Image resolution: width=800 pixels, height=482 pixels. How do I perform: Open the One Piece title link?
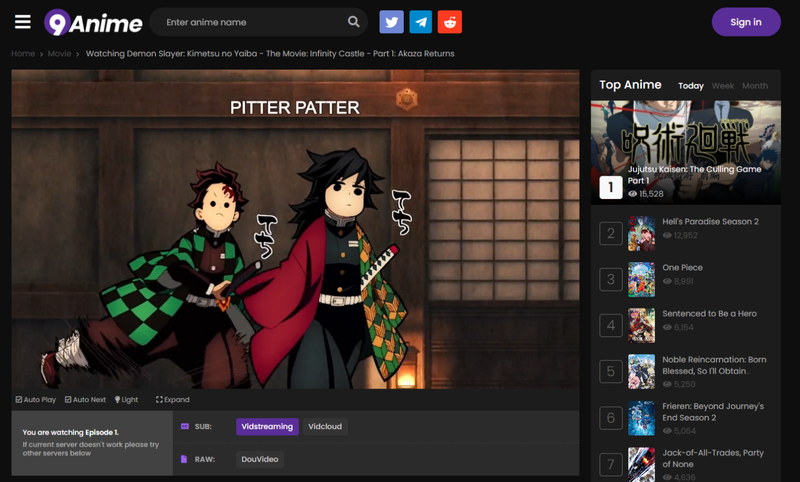(682, 267)
